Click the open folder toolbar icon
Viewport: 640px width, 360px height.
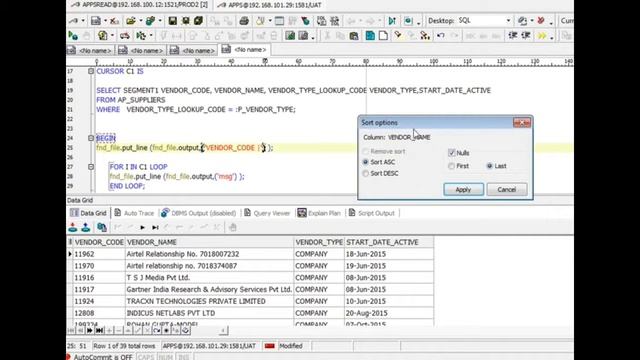(131, 21)
